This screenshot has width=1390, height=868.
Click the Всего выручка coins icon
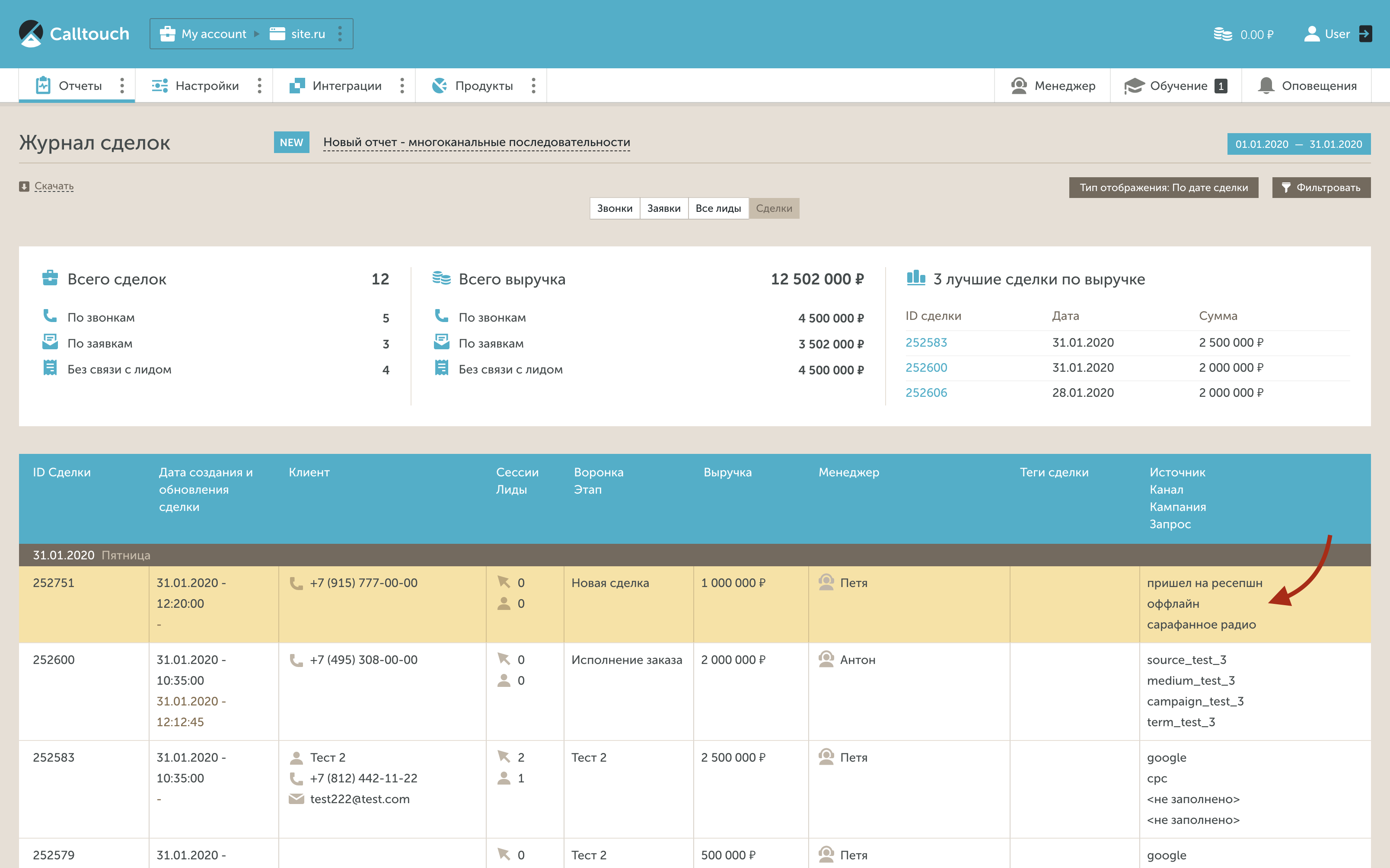coord(441,278)
